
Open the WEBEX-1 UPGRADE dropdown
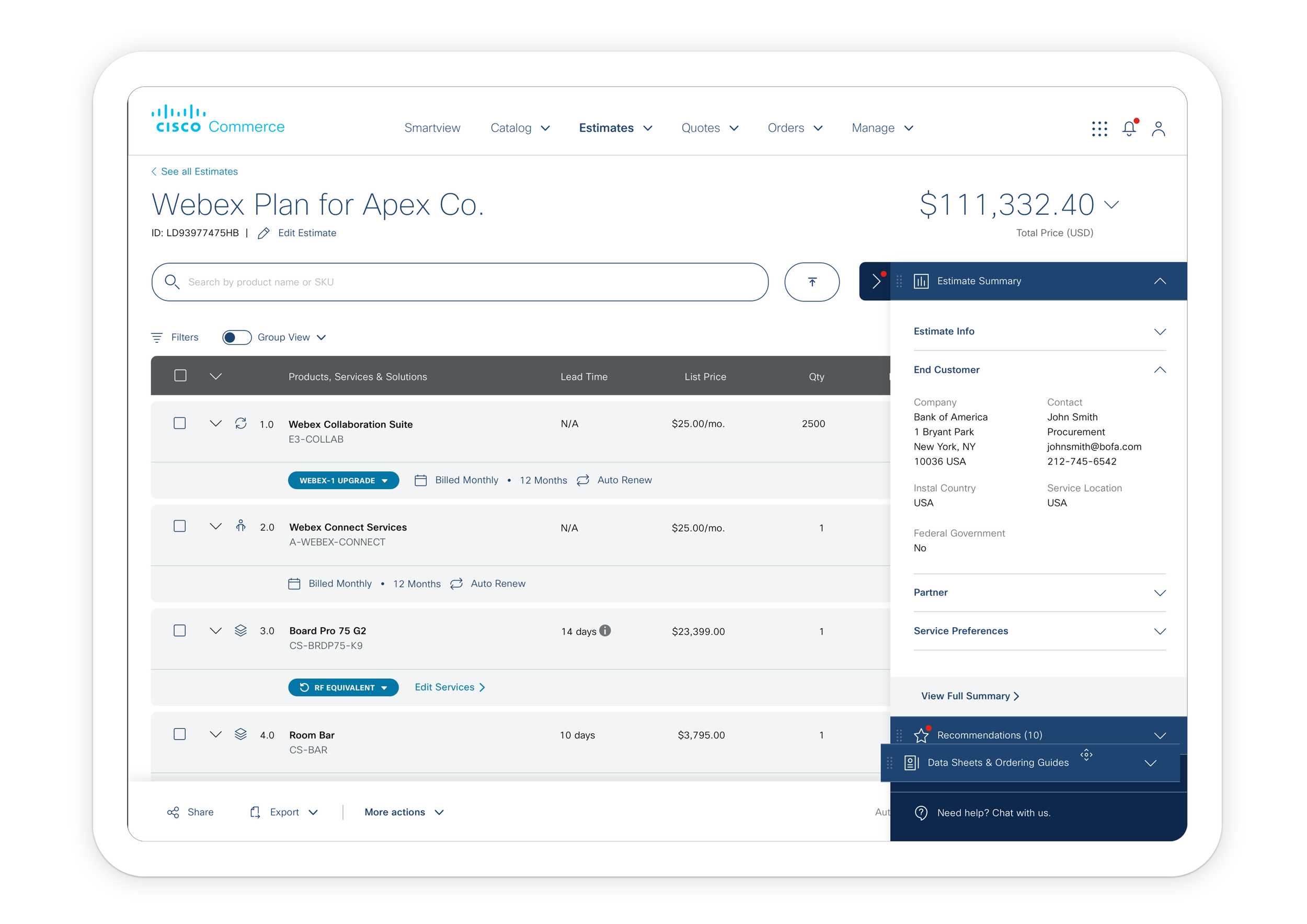pos(343,480)
